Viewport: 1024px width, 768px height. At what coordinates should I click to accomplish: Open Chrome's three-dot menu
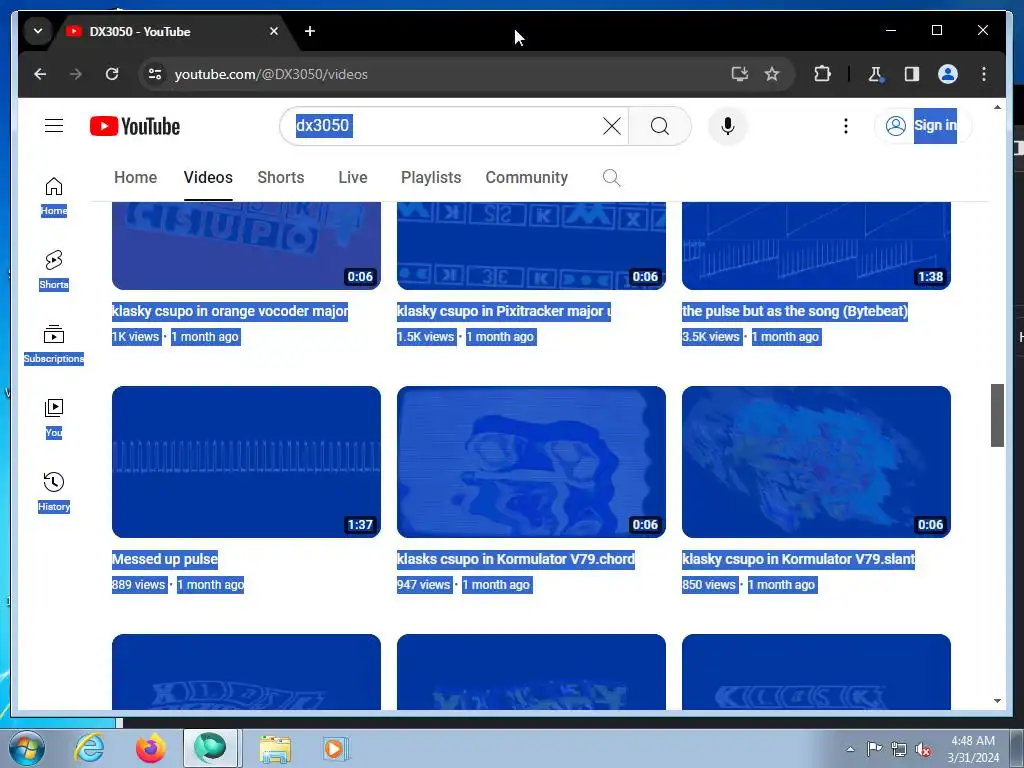click(984, 74)
